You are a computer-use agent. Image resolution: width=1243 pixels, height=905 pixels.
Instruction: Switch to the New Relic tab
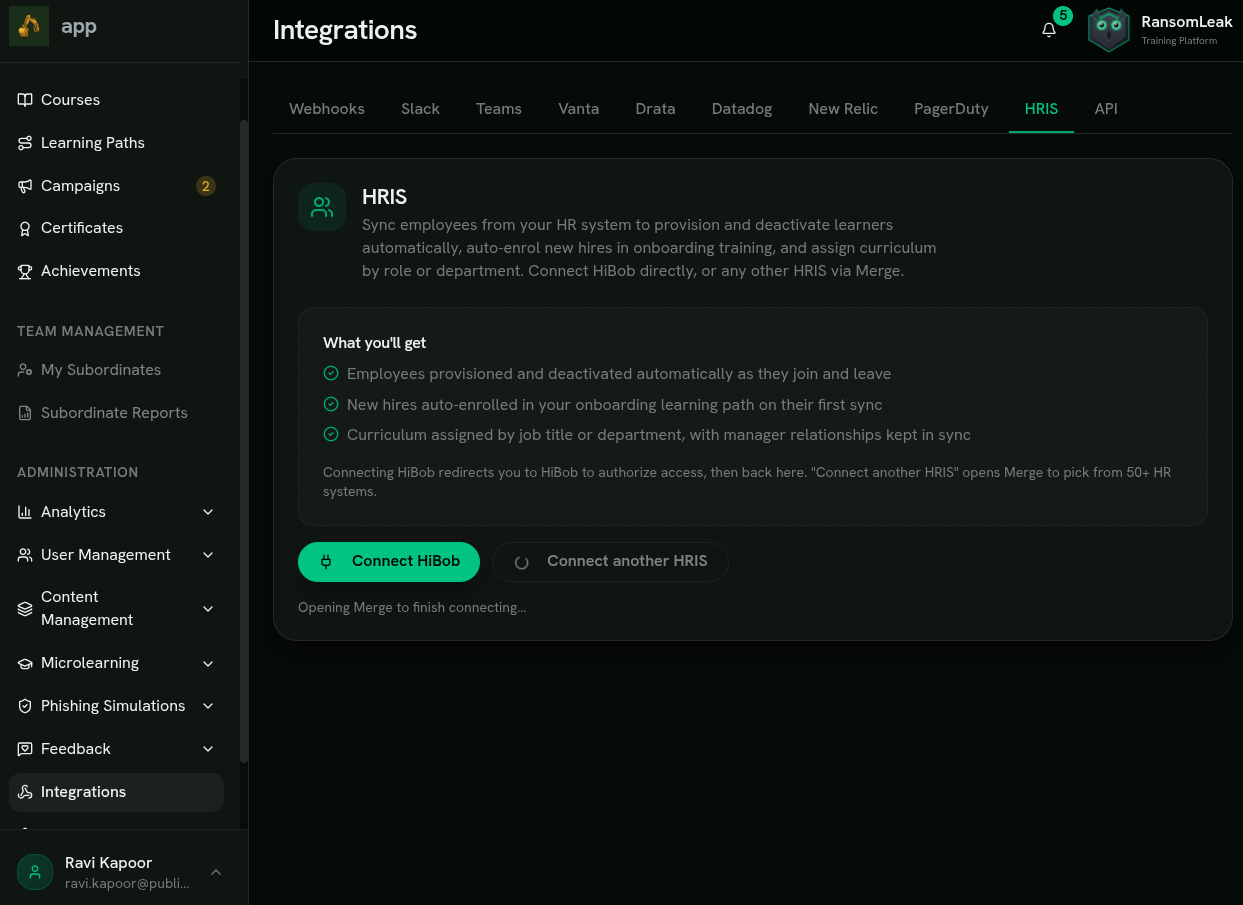pyautogui.click(x=843, y=109)
